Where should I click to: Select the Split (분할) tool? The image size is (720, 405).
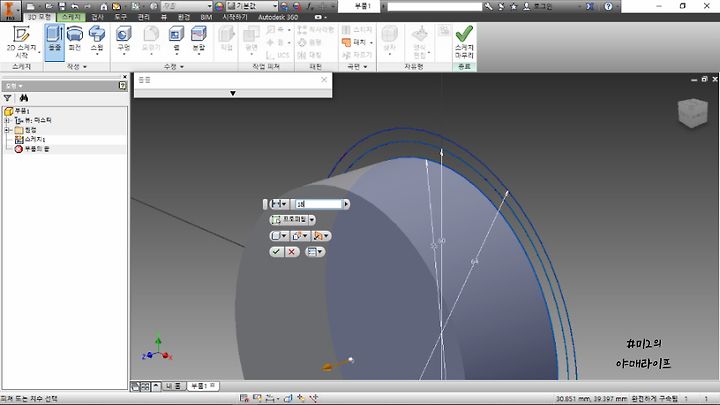[x=198, y=39]
